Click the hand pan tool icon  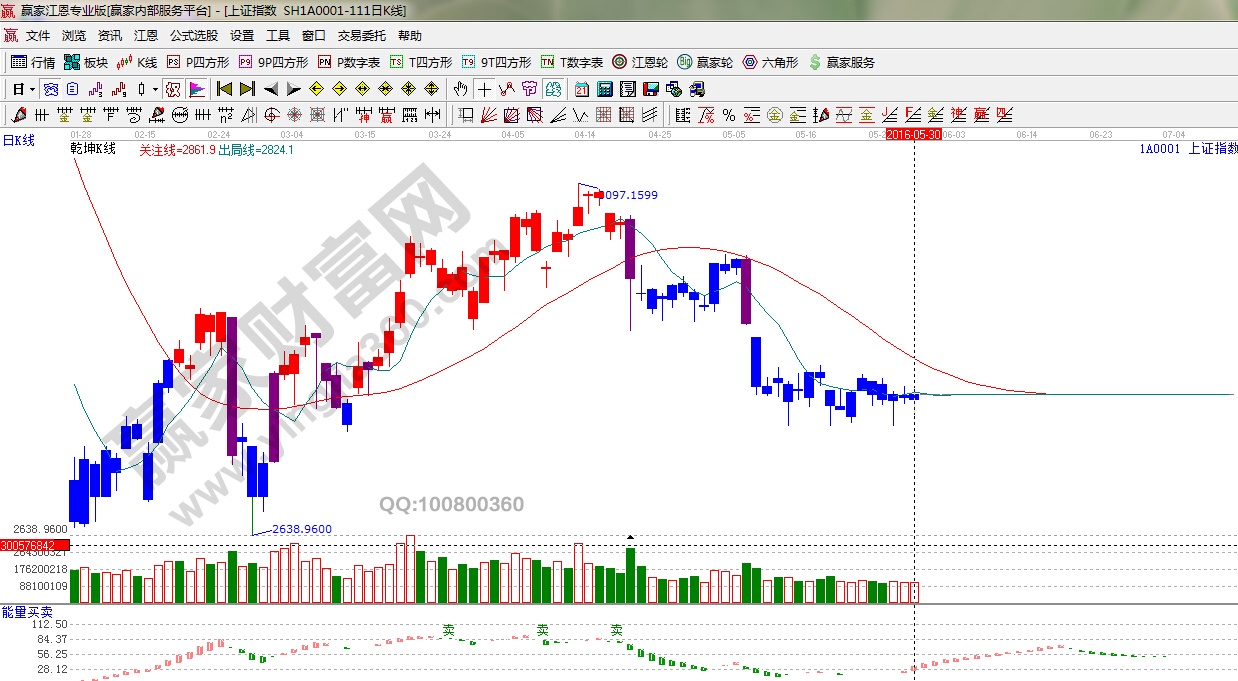point(460,89)
